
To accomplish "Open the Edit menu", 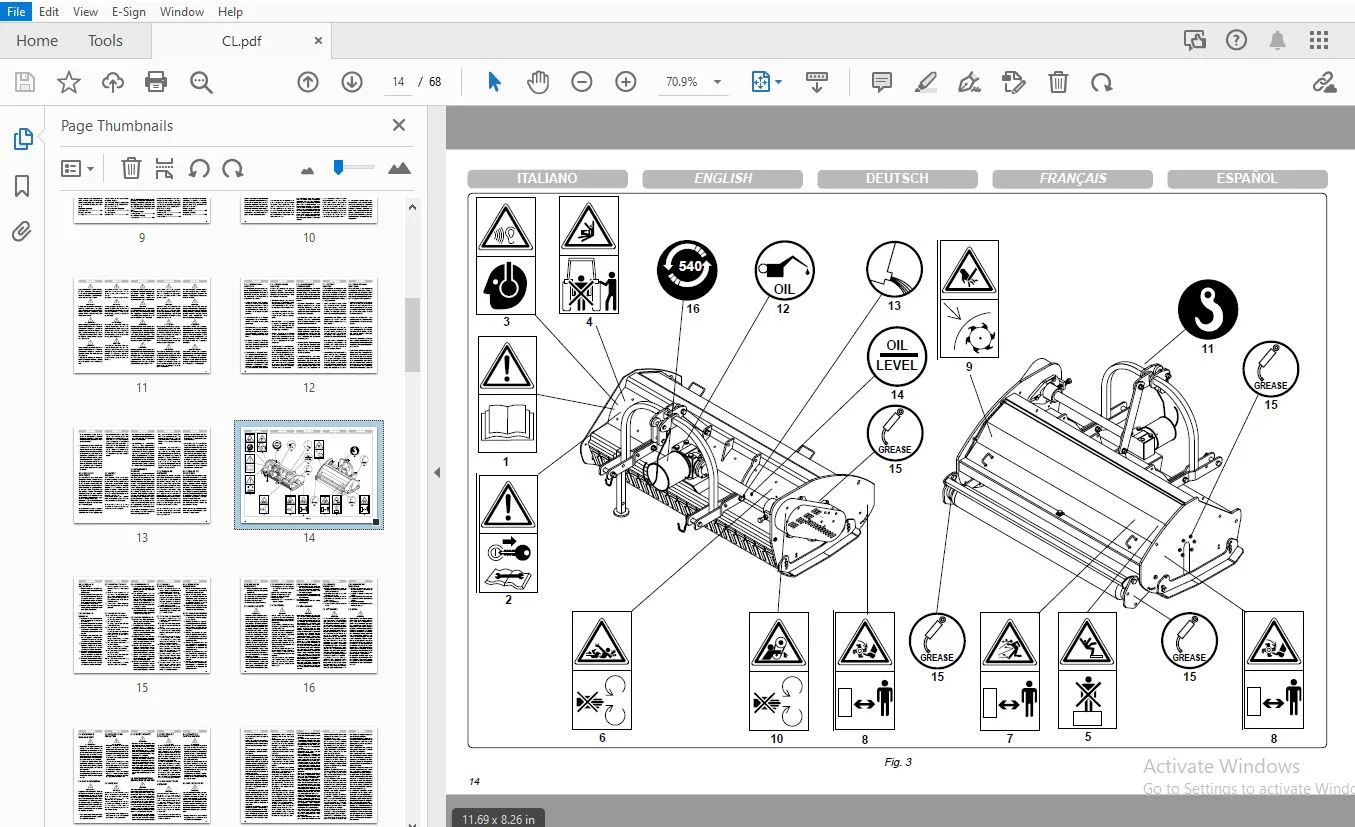I will click(x=49, y=12).
